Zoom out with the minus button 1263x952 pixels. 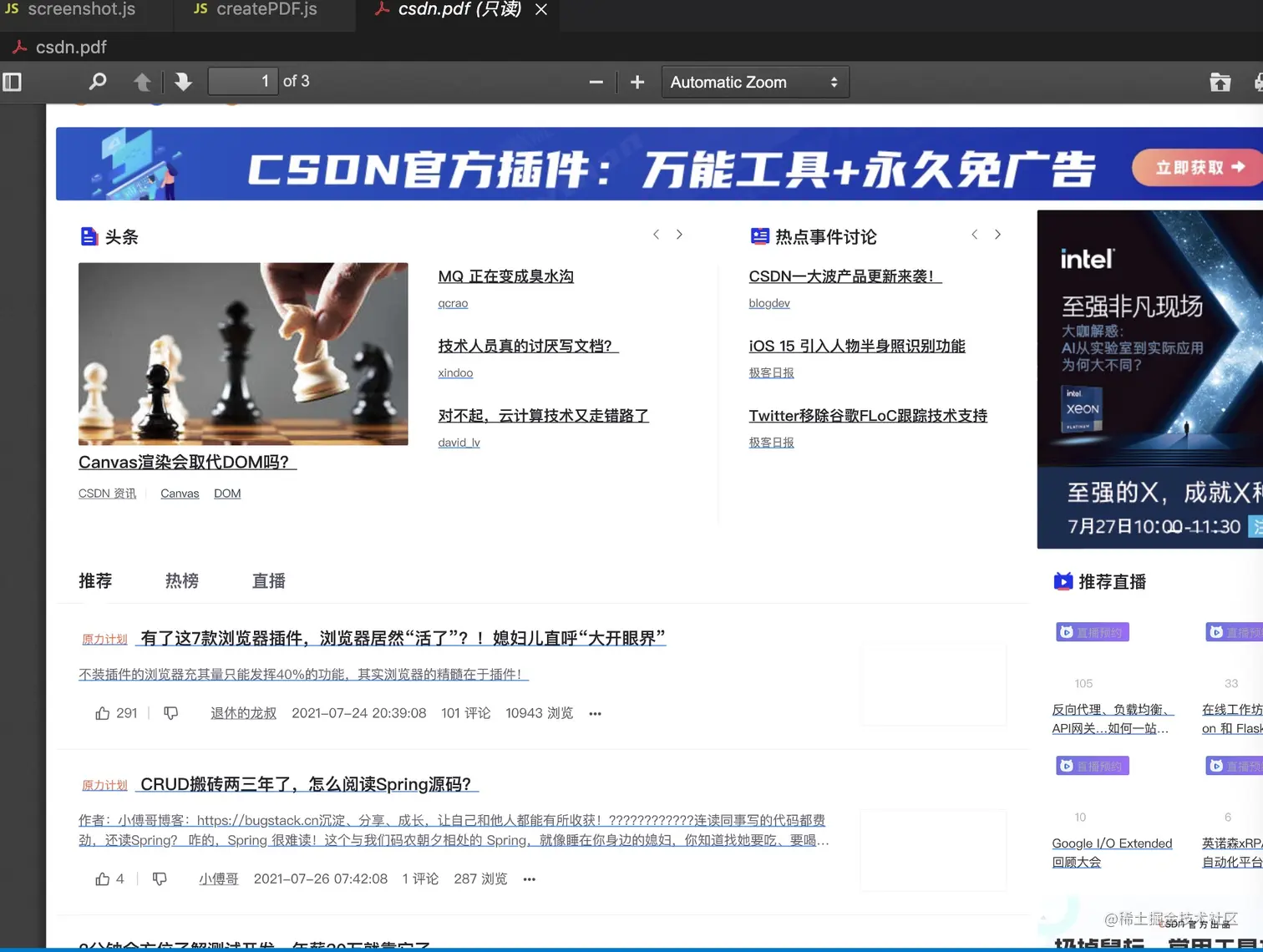click(x=596, y=82)
